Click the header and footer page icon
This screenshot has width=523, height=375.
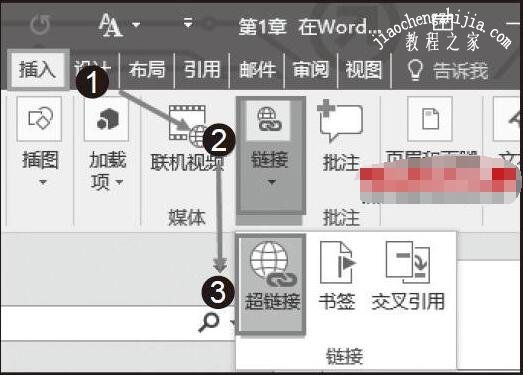430,119
